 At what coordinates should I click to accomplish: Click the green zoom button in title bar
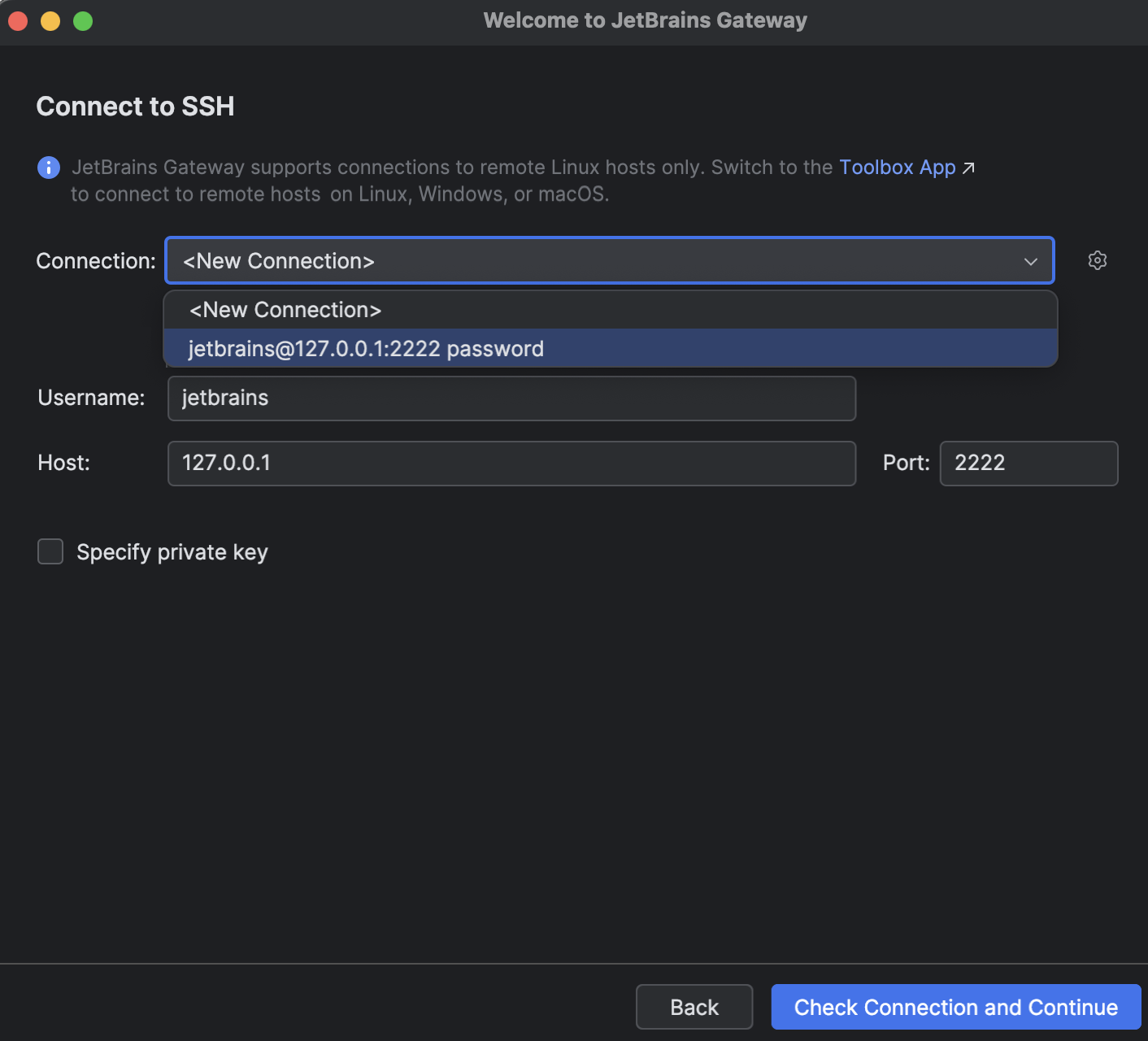[x=81, y=21]
